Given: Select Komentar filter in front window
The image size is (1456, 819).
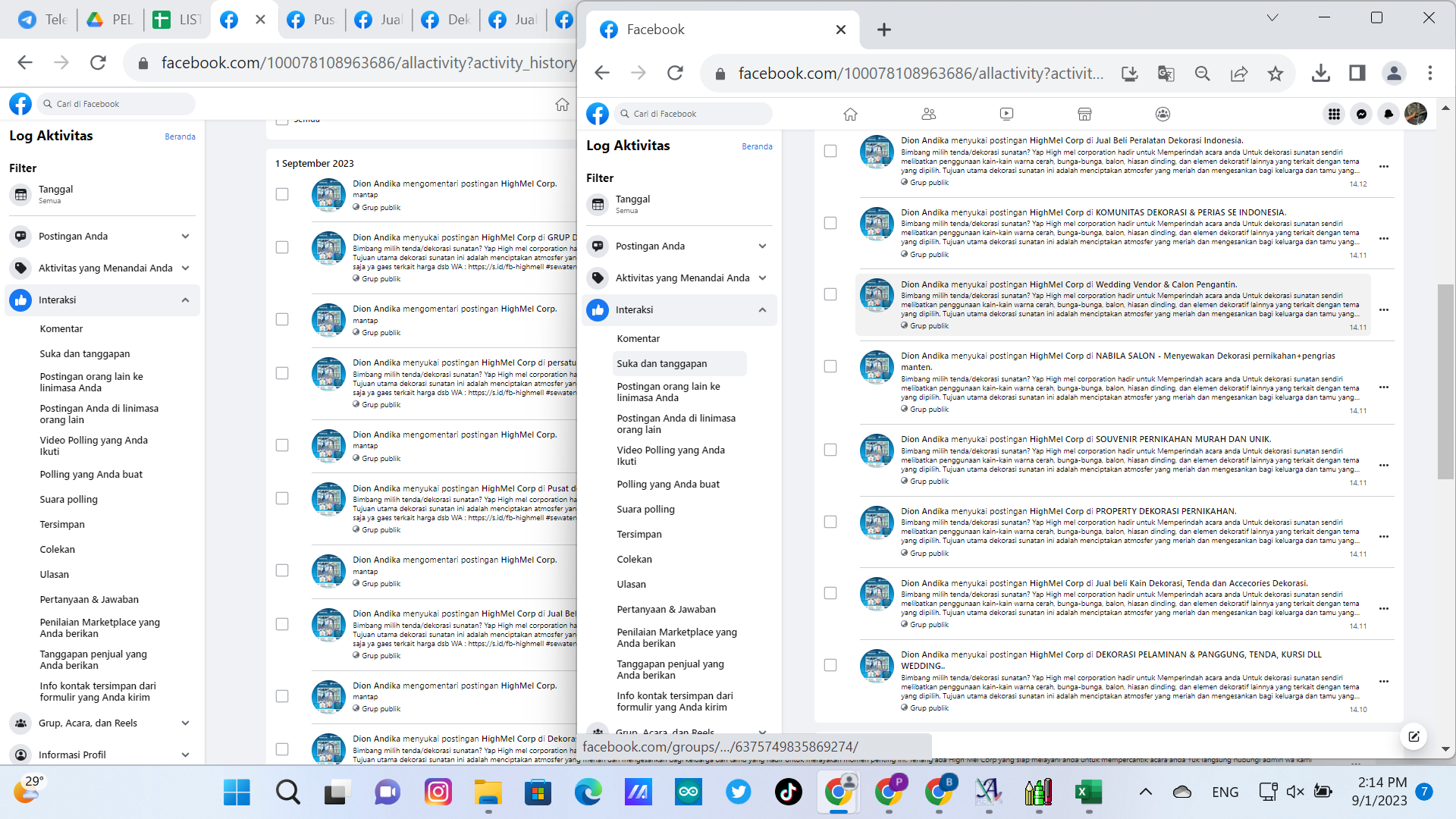Looking at the screenshot, I should click(x=639, y=339).
